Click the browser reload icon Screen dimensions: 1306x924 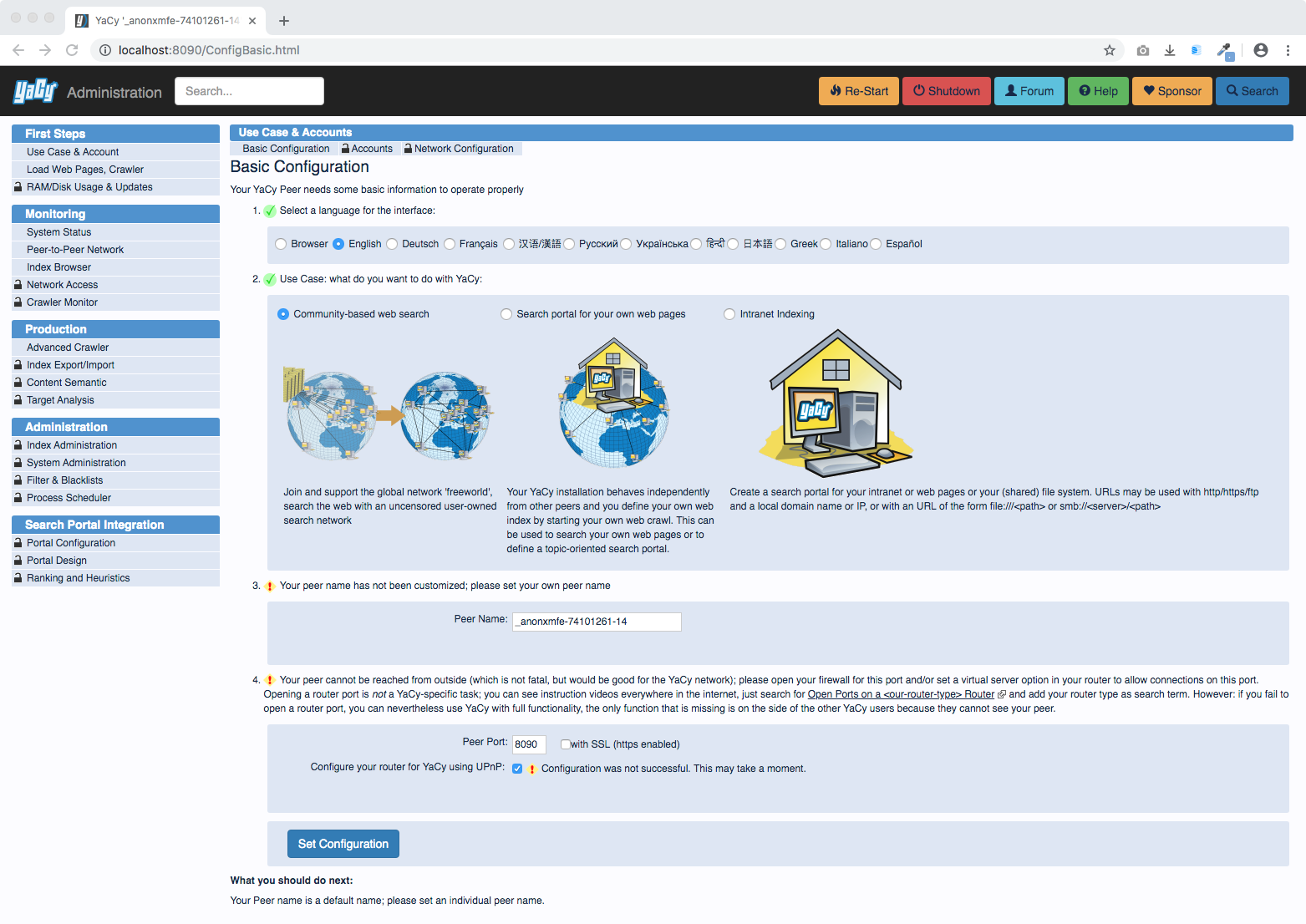click(72, 50)
